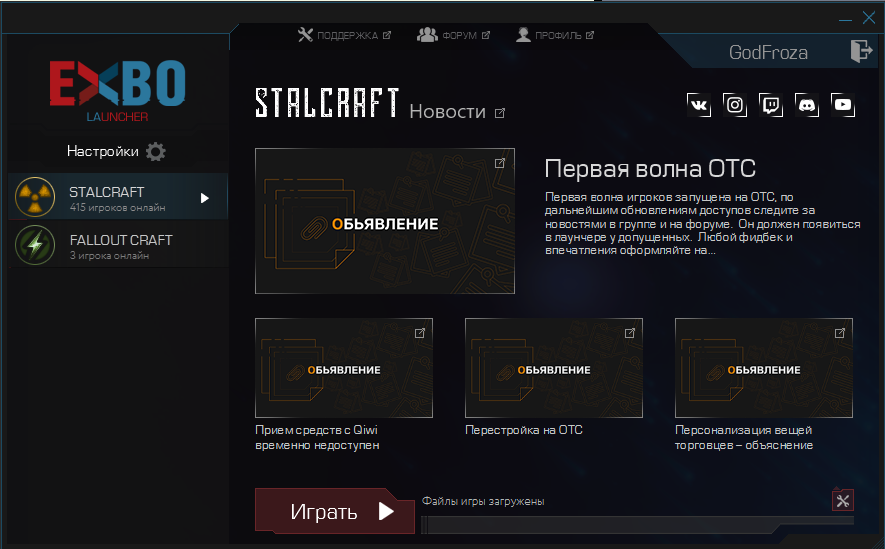Open Настройки settings label
The width and height of the screenshot is (885, 549).
pyautogui.click(x=103, y=151)
